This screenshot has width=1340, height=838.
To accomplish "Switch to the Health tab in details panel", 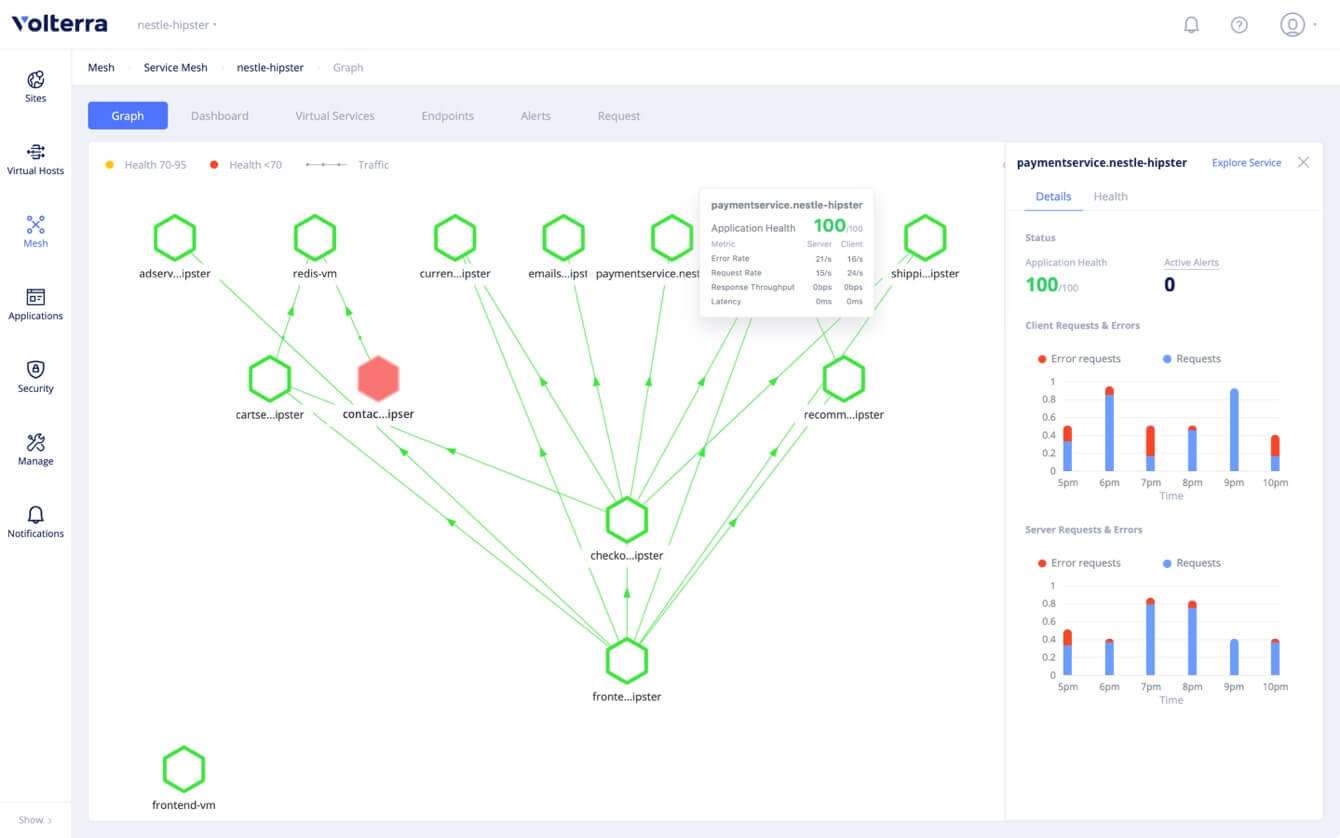I will pyautogui.click(x=1110, y=196).
